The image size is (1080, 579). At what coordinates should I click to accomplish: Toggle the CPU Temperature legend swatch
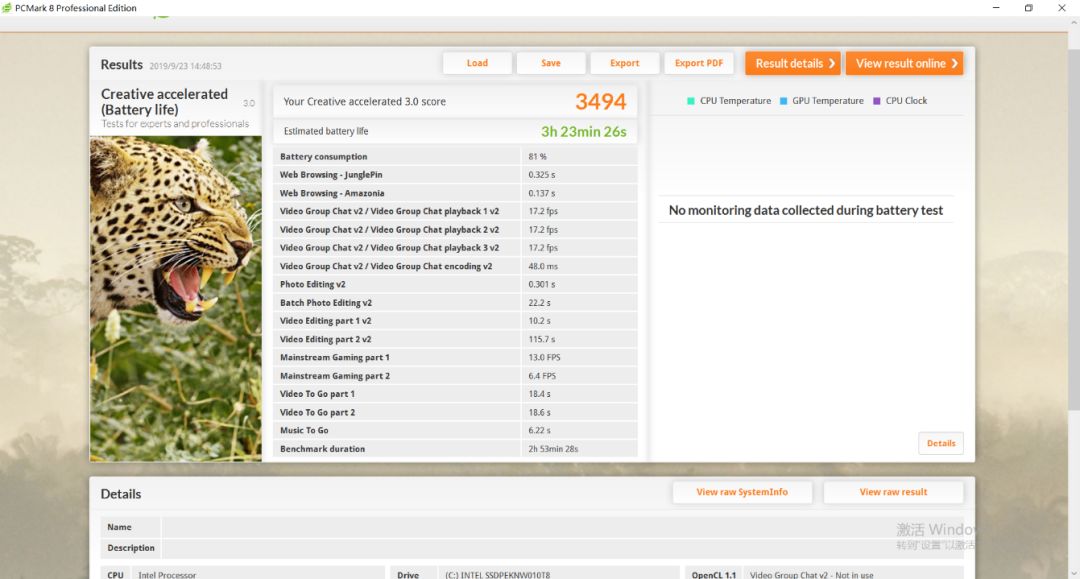click(x=691, y=101)
